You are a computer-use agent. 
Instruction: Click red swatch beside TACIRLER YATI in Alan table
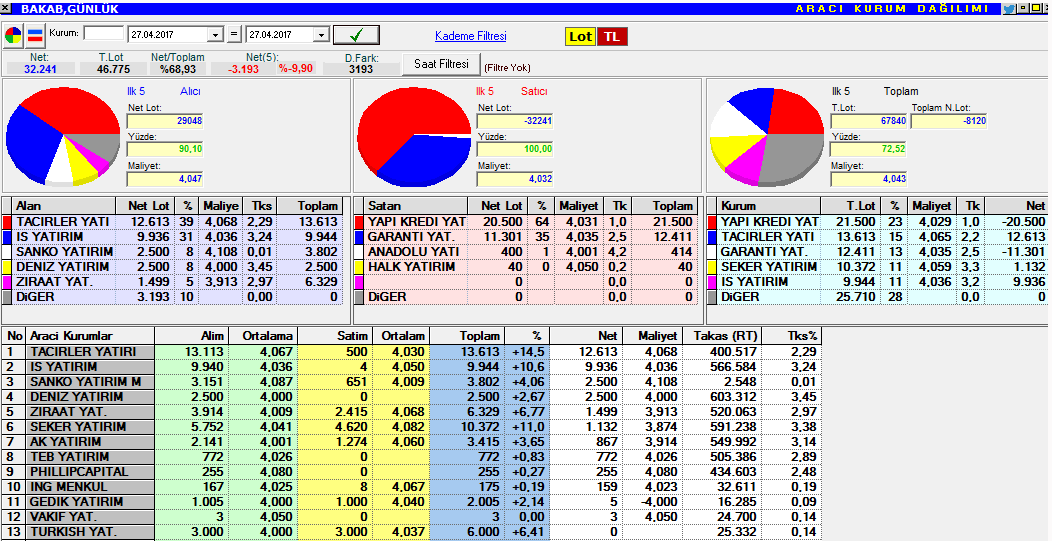tap(7, 222)
